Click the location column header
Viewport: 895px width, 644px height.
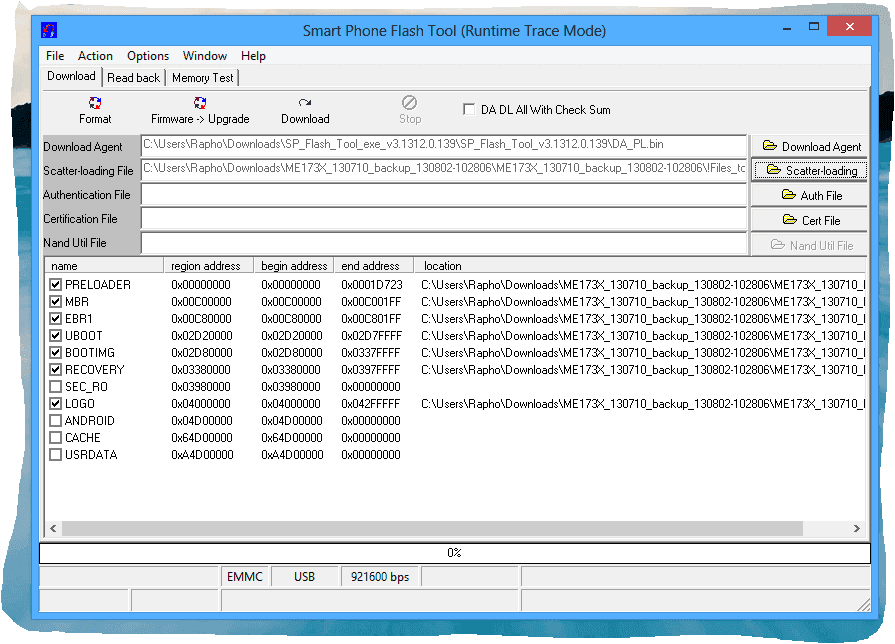pyautogui.click(x=640, y=266)
